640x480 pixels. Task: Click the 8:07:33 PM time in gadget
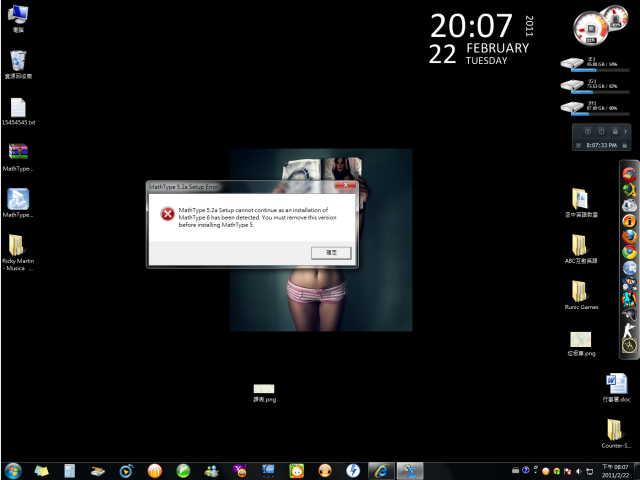click(x=601, y=145)
